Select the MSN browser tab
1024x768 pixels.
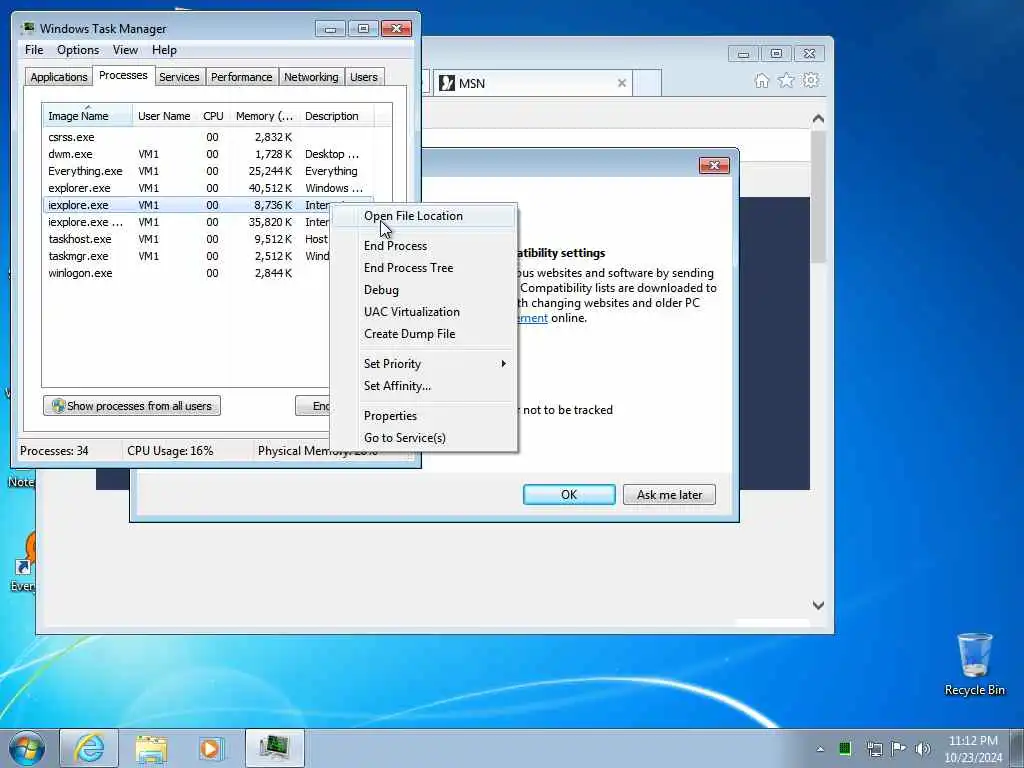[x=532, y=83]
